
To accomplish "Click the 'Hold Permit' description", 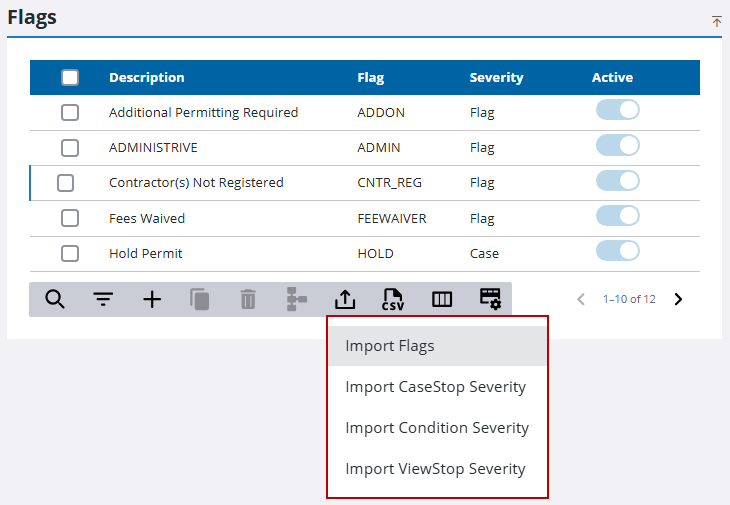I will coord(146,254).
